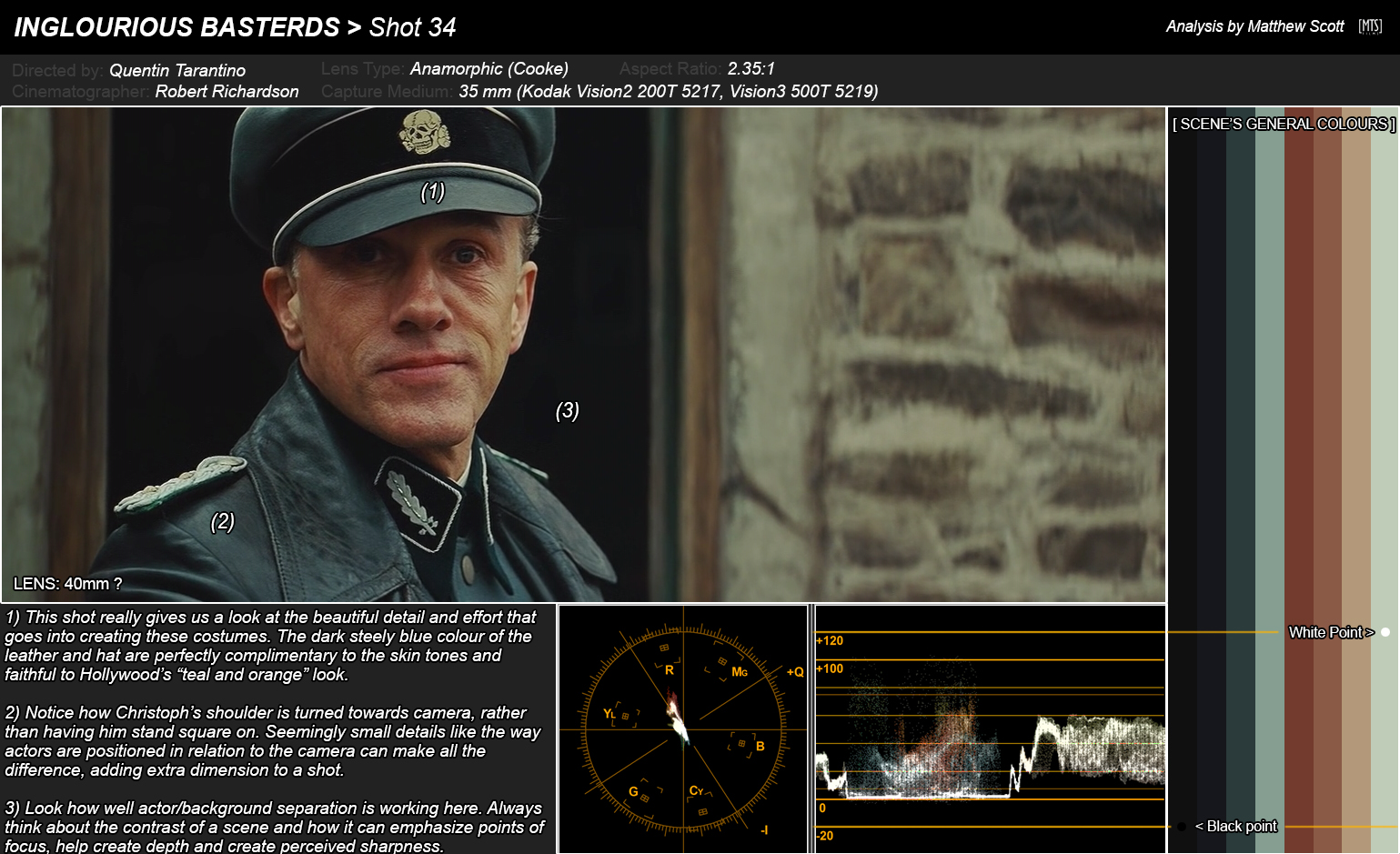
Task: Click note 3 about actor/background separation
Action: (x=275, y=827)
